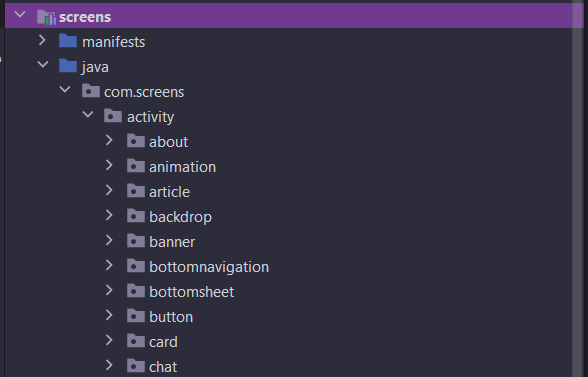
Task: Select the button package label
Action: point(171,317)
